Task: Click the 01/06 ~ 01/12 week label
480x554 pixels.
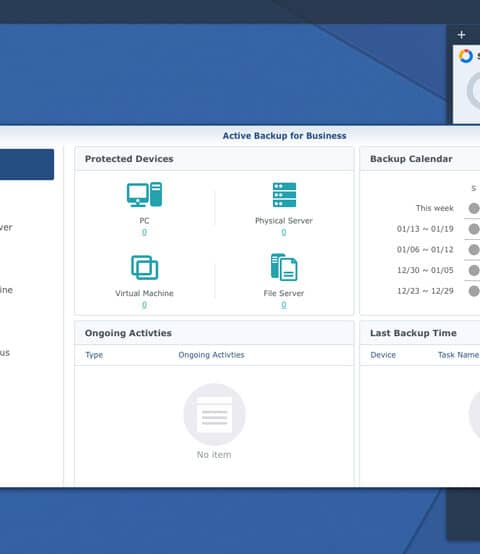Action: click(x=425, y=250)
